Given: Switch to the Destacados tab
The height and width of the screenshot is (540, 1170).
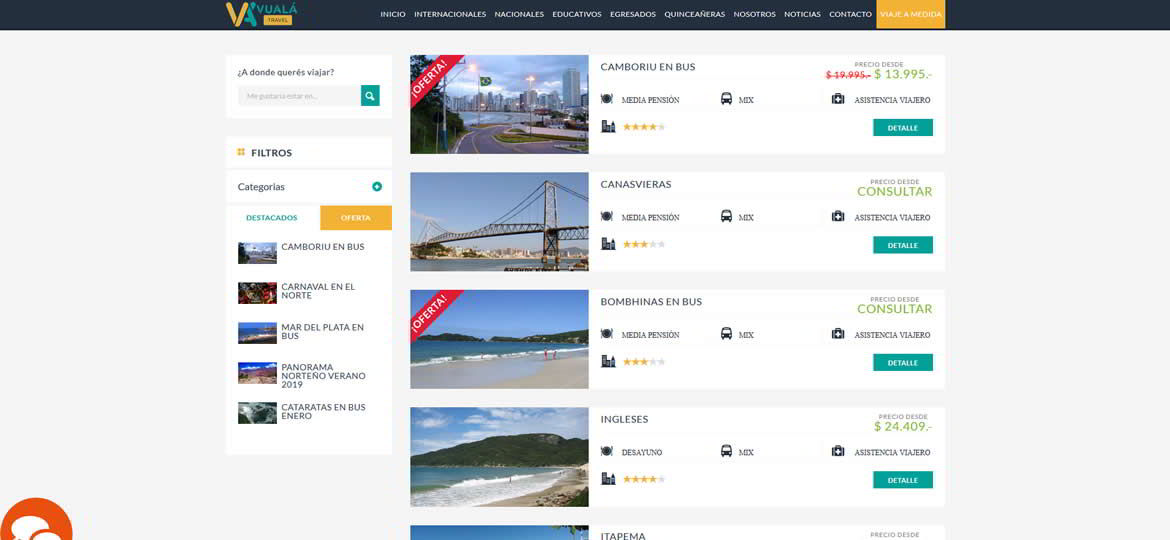Looking at the screenshot, I should click(x=272, y=218).
